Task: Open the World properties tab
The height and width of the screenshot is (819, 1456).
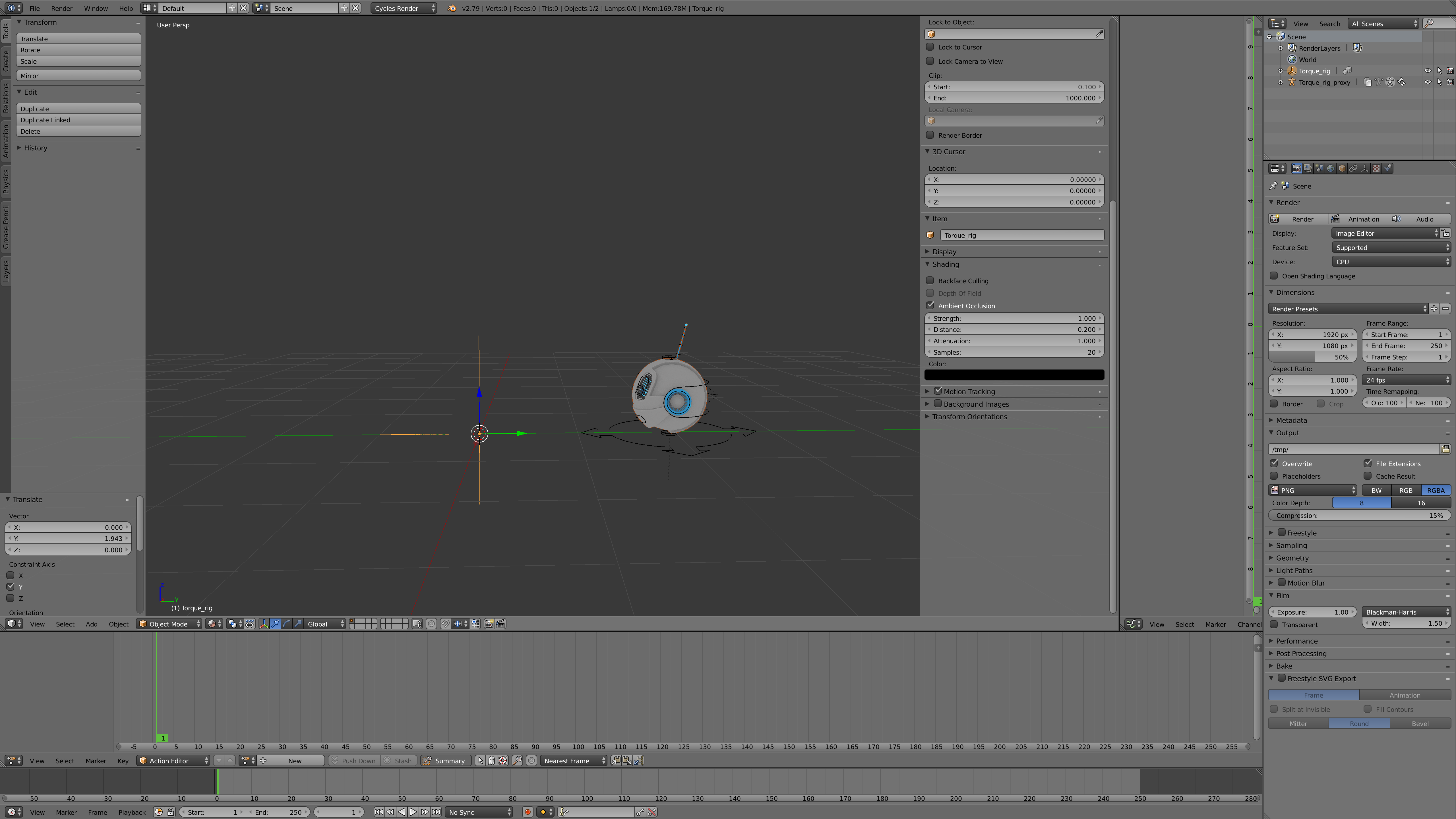Action: [x=1331, y=168]
